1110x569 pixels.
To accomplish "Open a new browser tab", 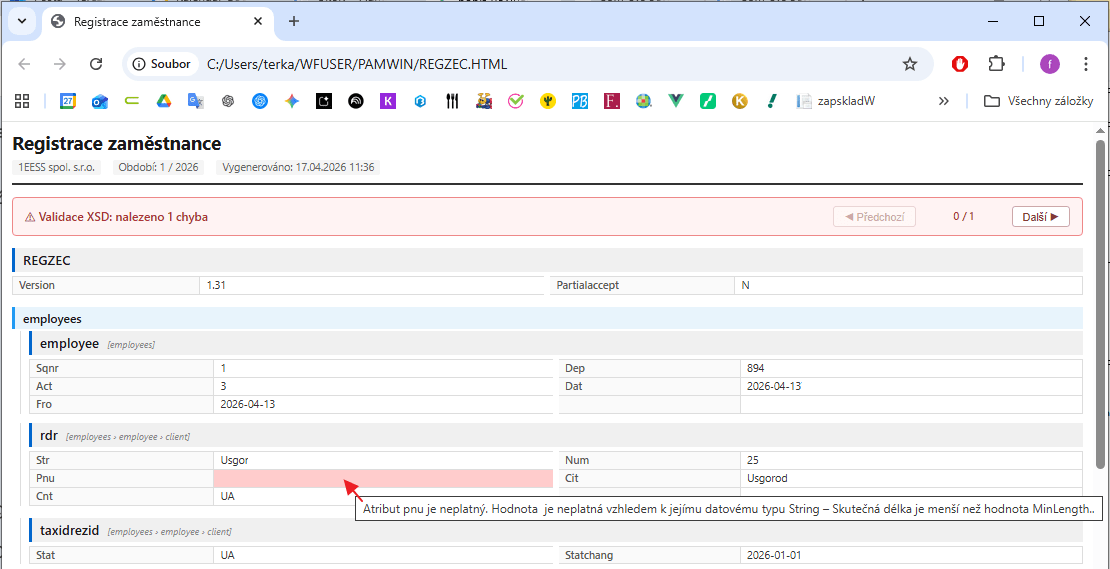I will [294, 21].
